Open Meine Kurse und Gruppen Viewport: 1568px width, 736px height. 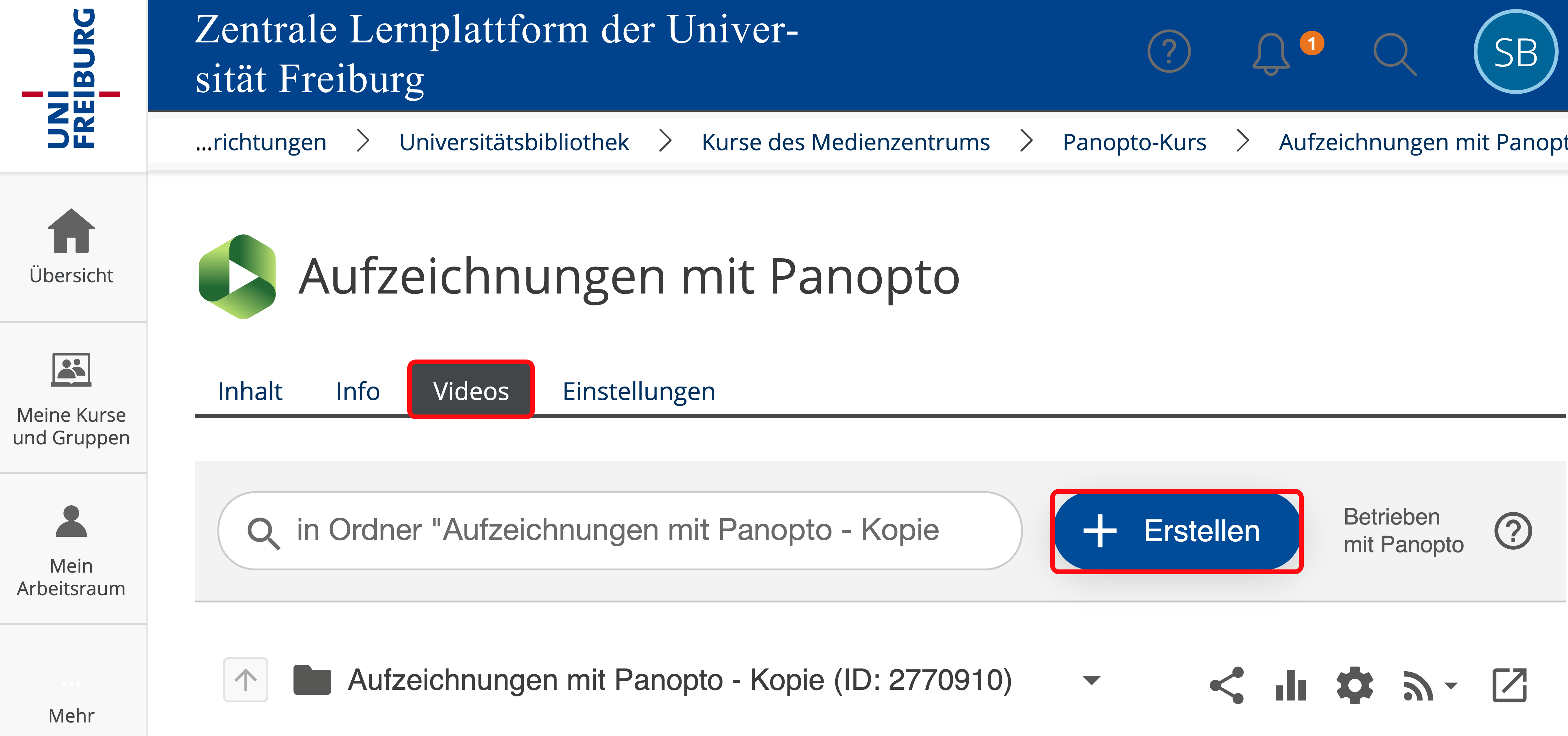(71, 399)
